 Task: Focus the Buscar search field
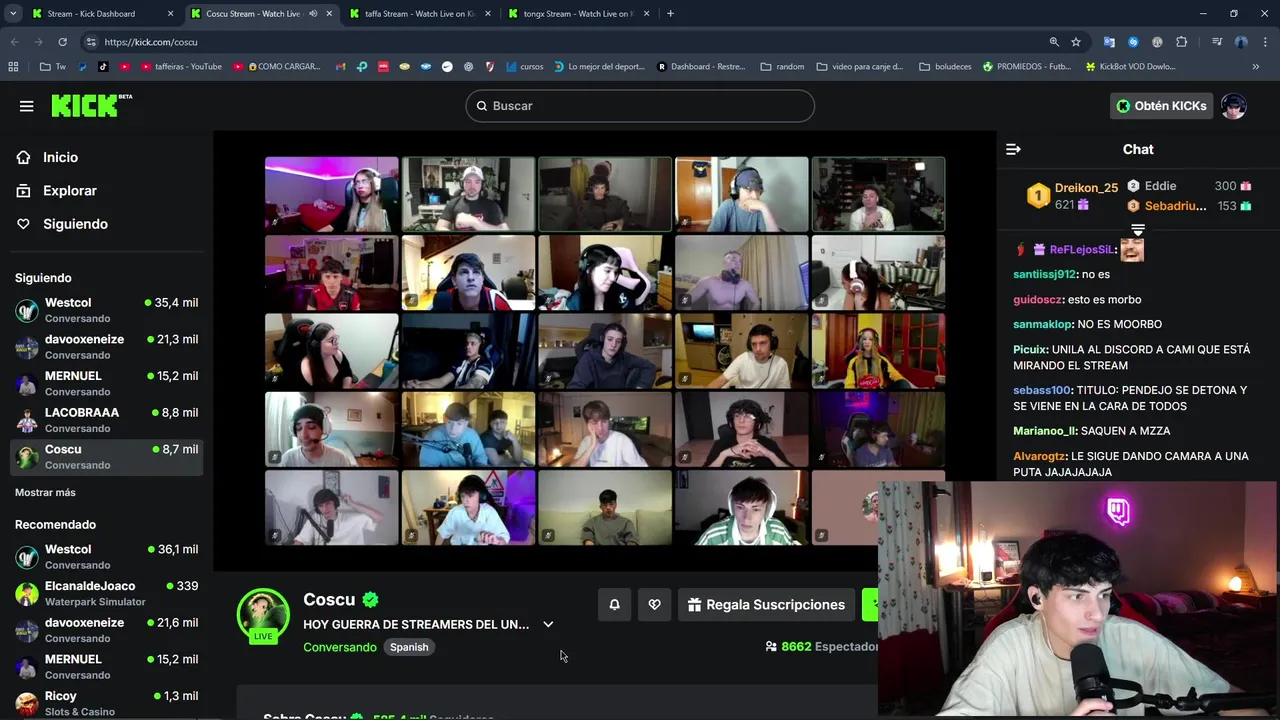click(x=640, y=106)
